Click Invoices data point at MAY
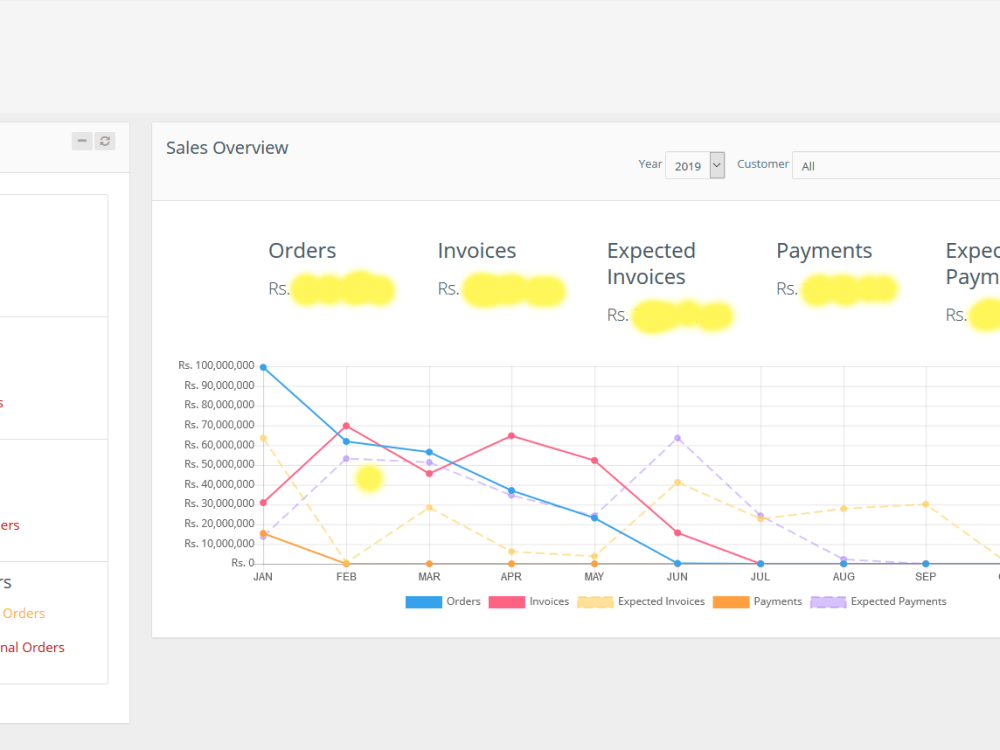Viewport: 1000px width, 750px height. 594,460
